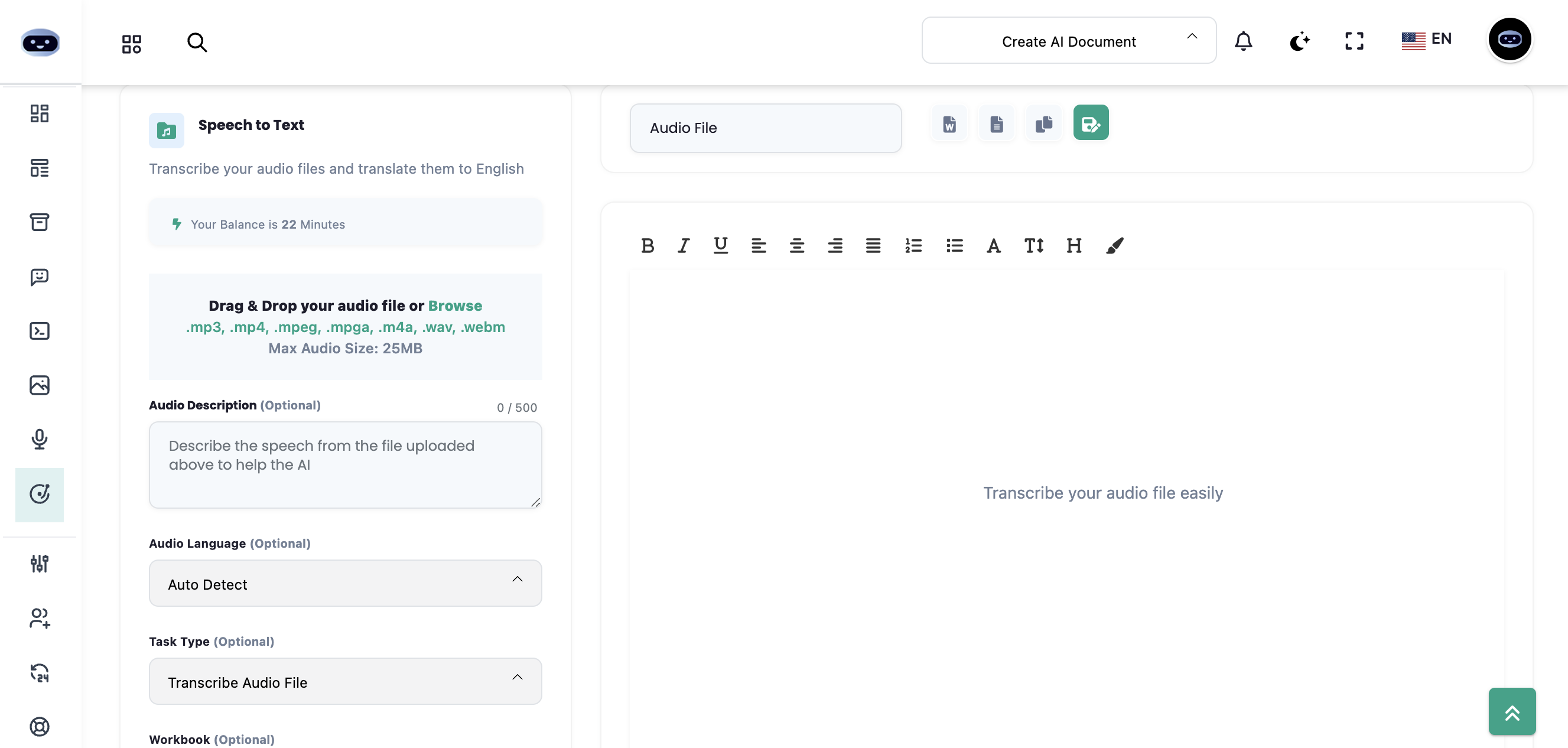Open the EN language selector
Image resolution: width=1568 pixels, height=748 pixels.
tap(1427, 39)
